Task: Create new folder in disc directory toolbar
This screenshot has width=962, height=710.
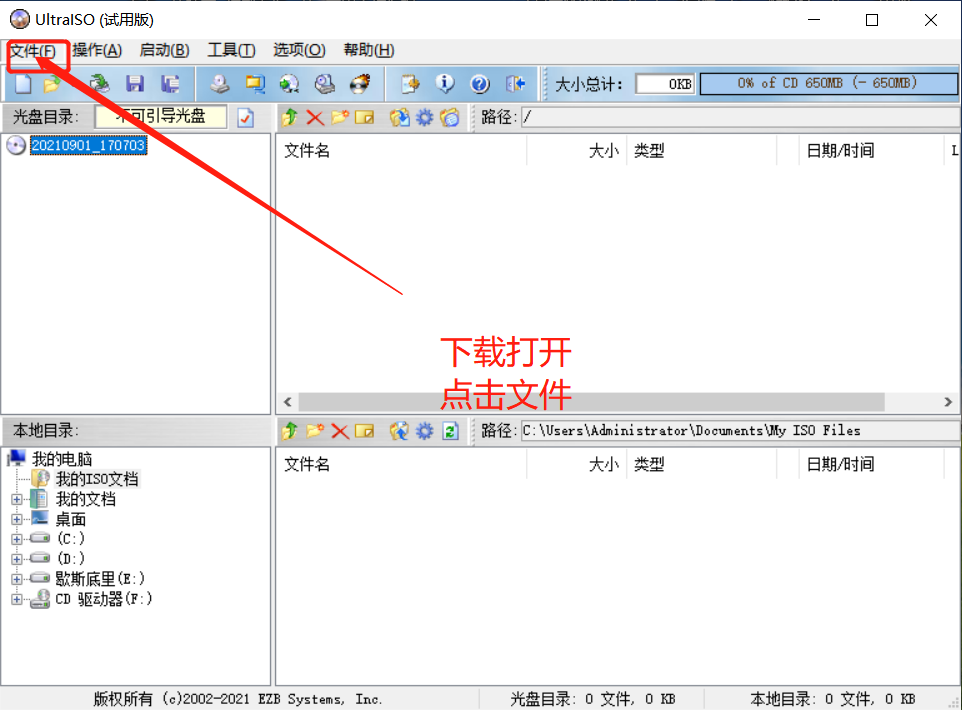Action: click(339, 117)
